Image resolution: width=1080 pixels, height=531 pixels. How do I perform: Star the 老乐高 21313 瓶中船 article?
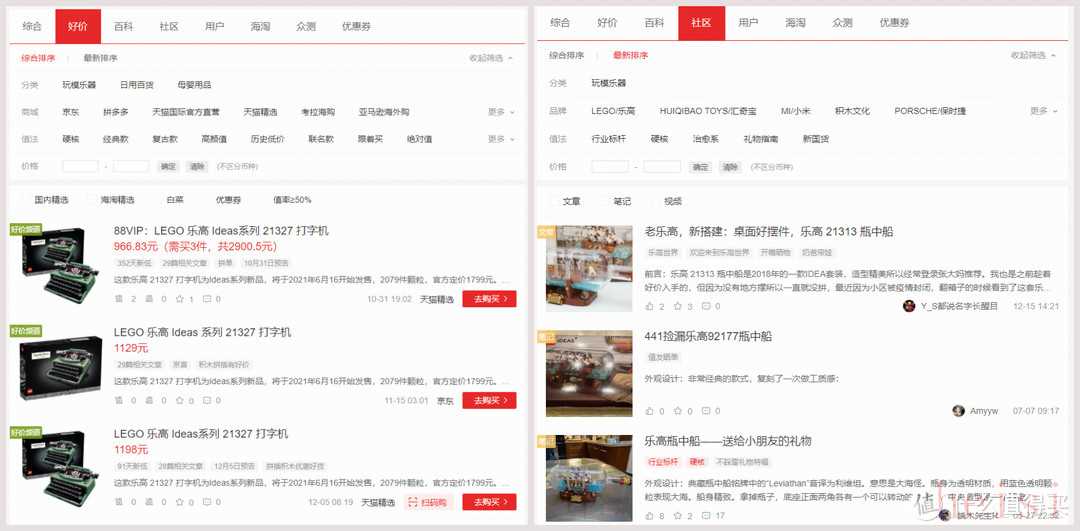[x=678, y=306]
